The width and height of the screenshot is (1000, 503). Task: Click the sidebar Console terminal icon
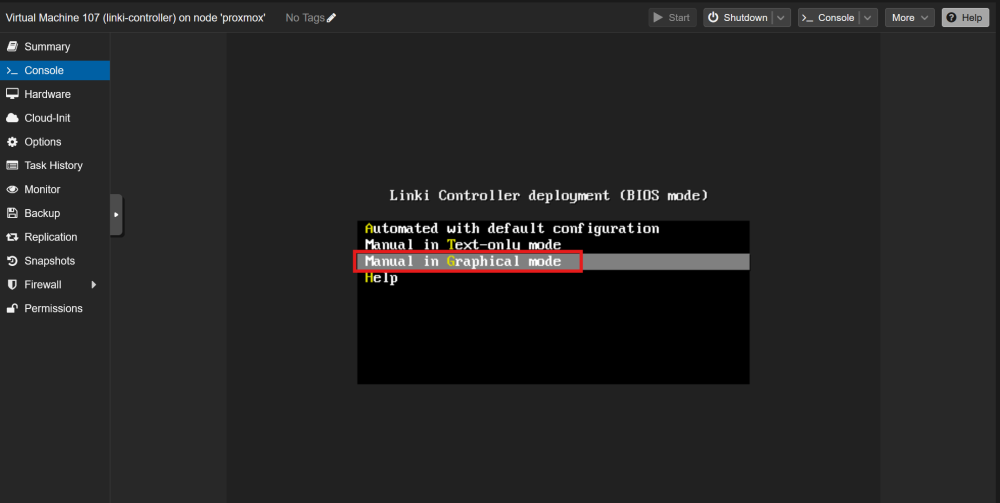coord(12,70)
